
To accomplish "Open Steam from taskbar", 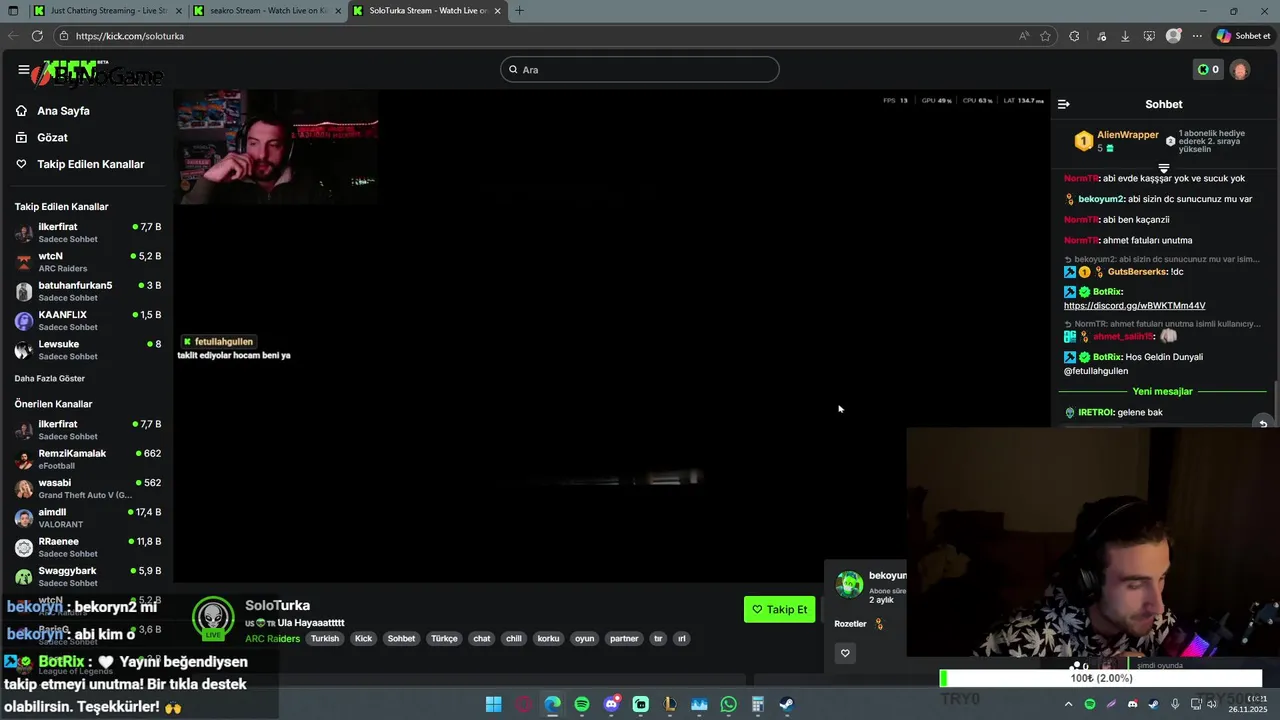I will [x=787, y=705].
